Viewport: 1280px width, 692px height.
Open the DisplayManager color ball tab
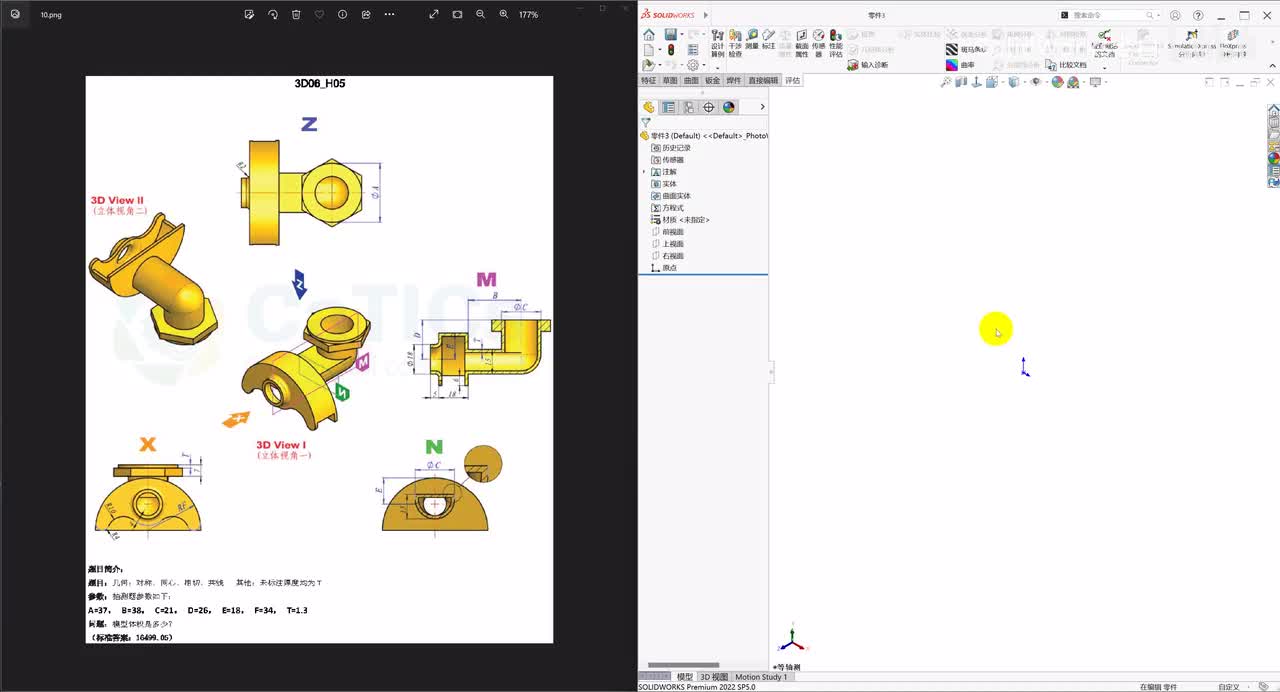pyautogui.click(x=729, y=107)
